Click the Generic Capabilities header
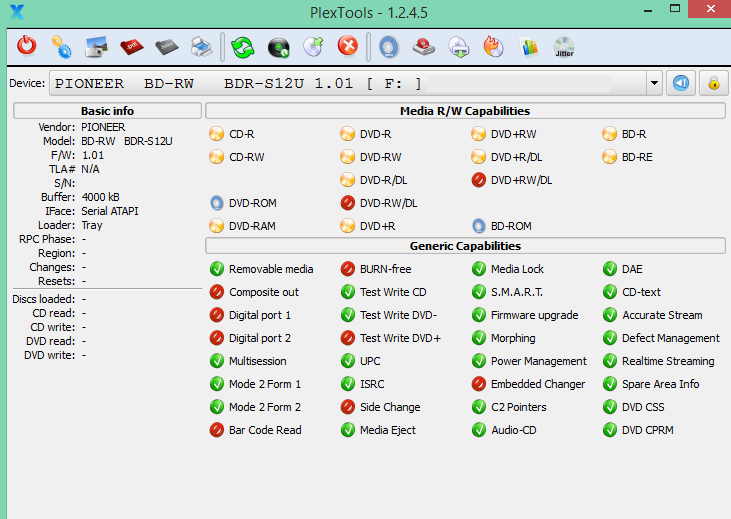731x519 pixels. (x=465, y=246)
